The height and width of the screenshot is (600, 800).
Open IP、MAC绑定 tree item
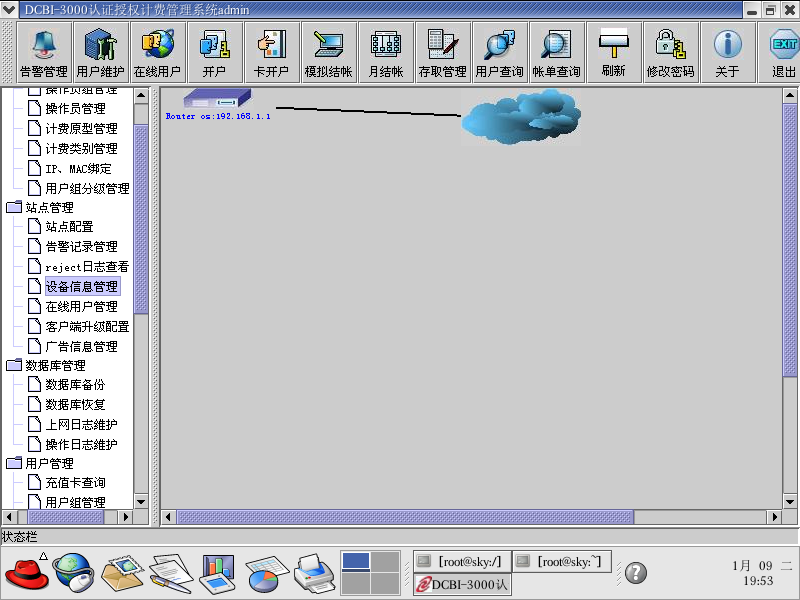click(78, 168)
